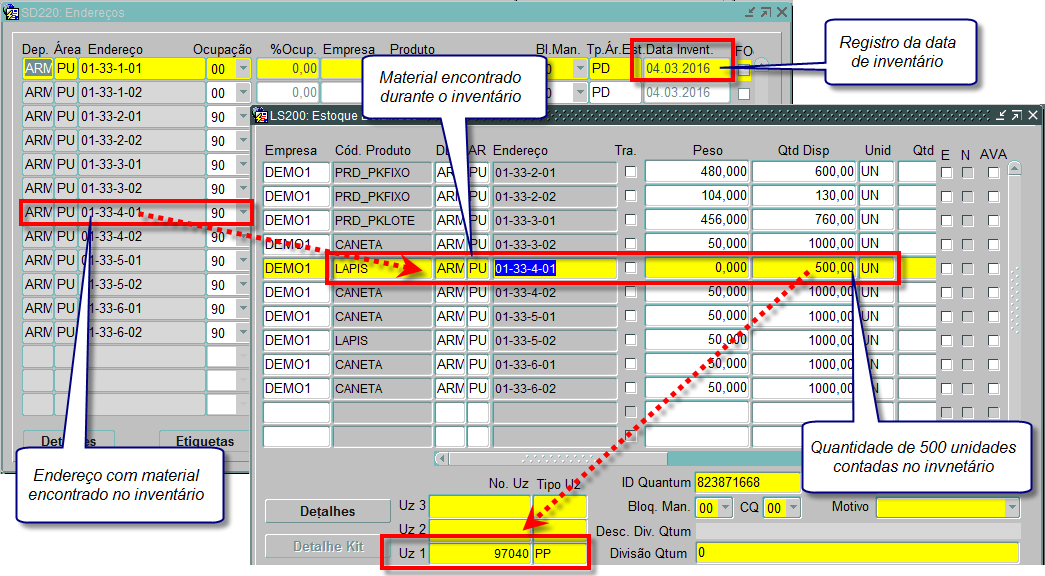
Task: Click Tp.Ár.Est. value PD for 01-33-1-02
Action: coord(615,92)
